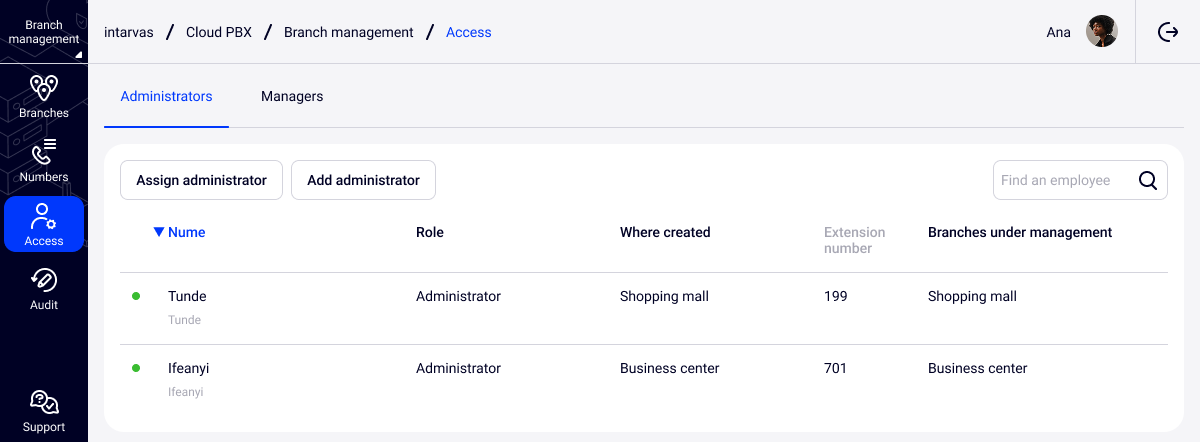The height and width of the screenshot is (442, 1200).
Task: Click the logout arrow icon
Action: tap(1168, 32)
